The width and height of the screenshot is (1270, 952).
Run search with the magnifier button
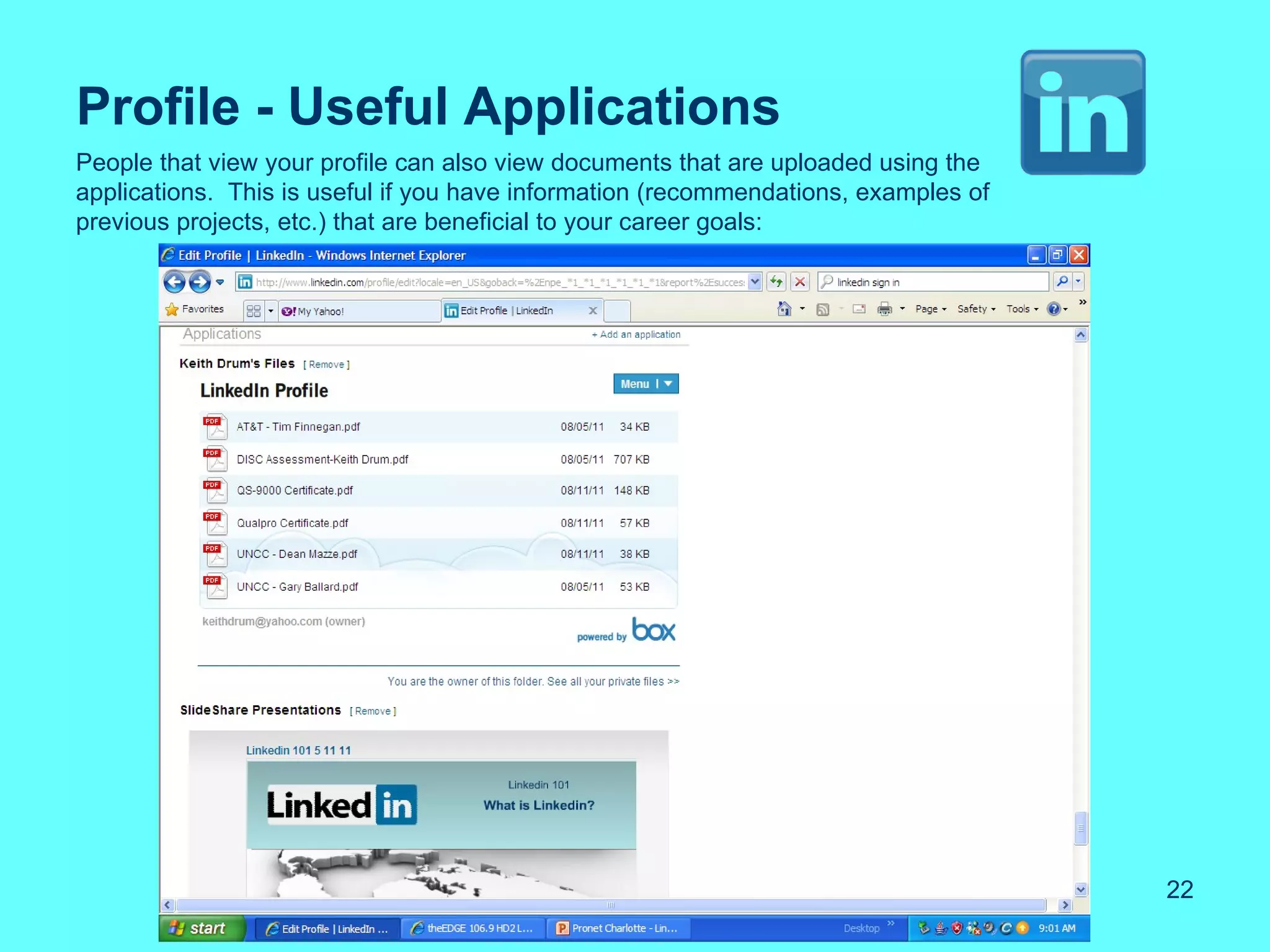pyautogui.click(x=1062, y=281)
